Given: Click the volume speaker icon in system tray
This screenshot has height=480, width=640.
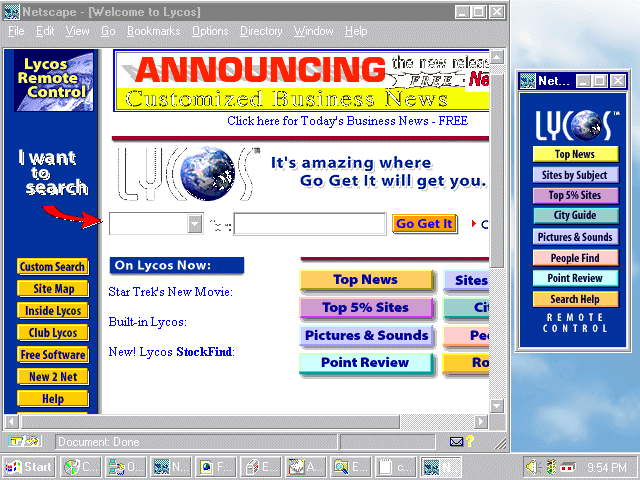Looking at the screenshot, I should coord(532,467).
